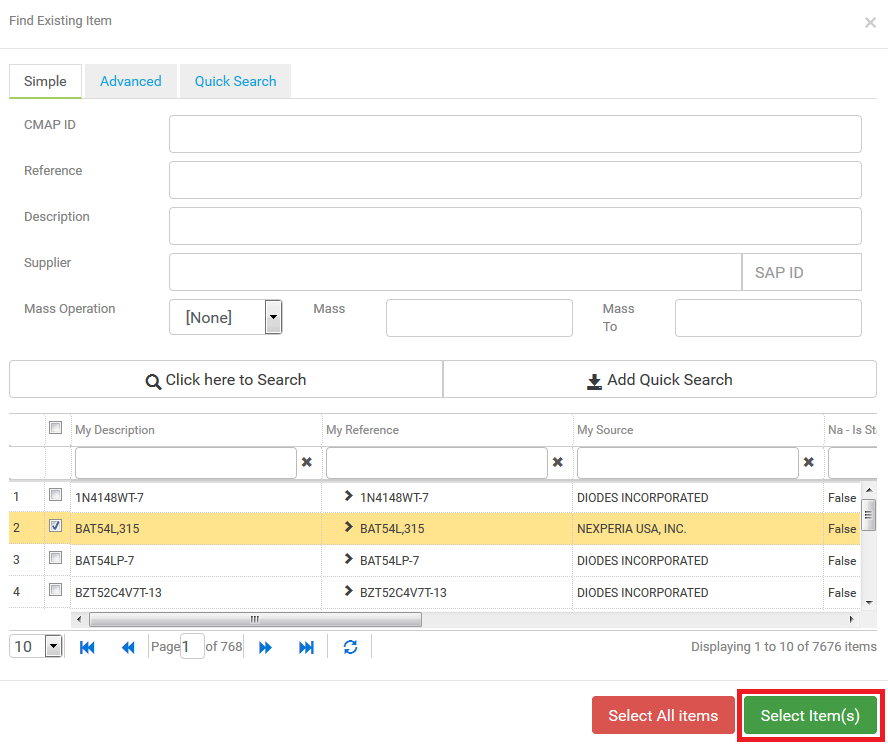This screenshot has height=746, width=888.
Task: Clear the My Reference filter
Action: click(x=558, y=462)
